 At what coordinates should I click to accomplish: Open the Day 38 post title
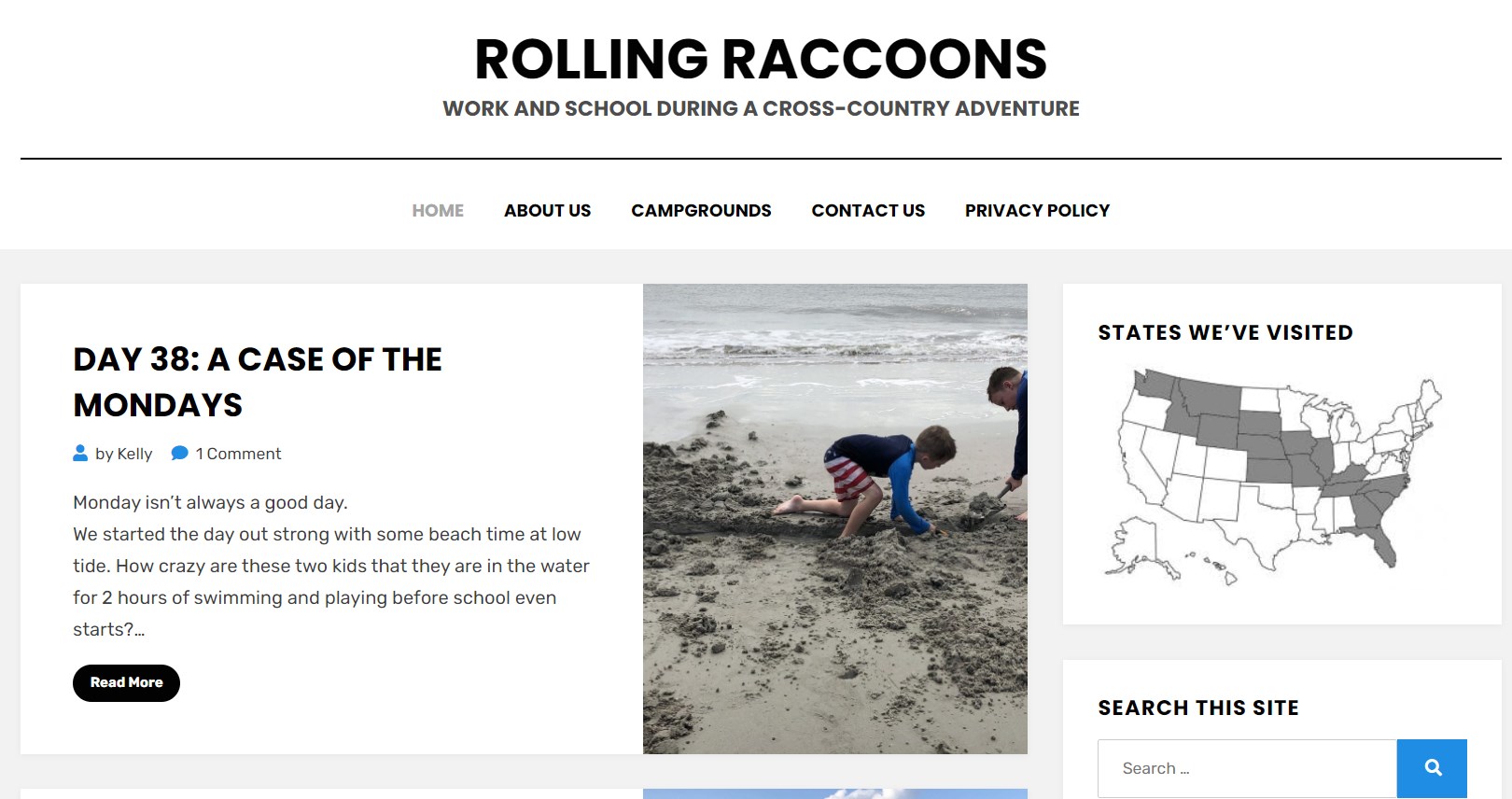258,382
